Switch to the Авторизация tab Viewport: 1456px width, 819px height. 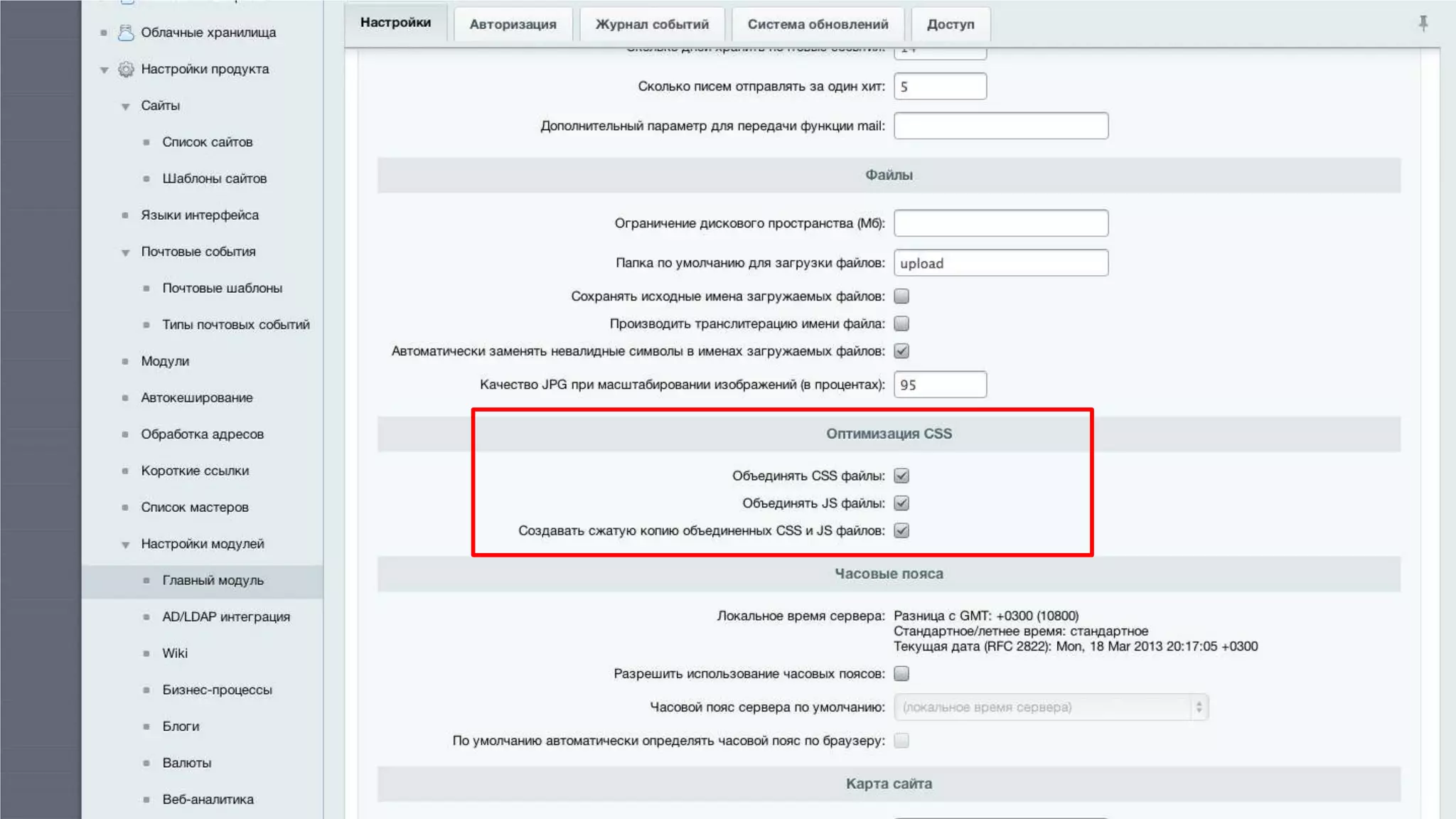(x=513, y=24)
